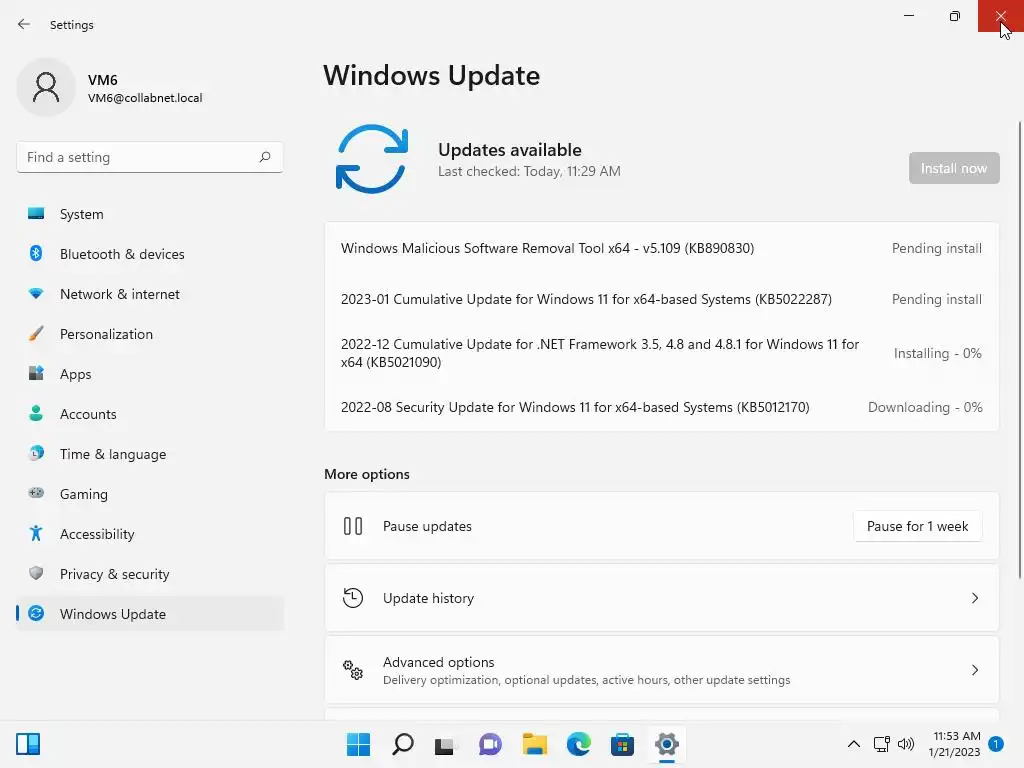The width and height of the screenshot is (1024, 768).
Task: Click the Gaming controller icon
Action: pos(36,493)
